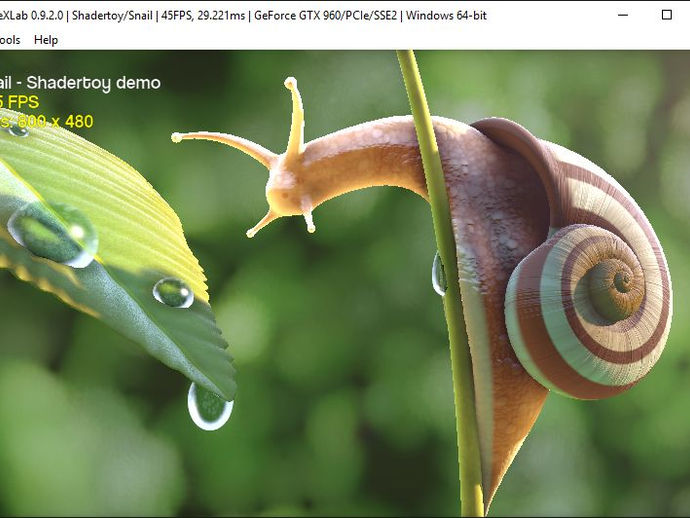
Task: Click the 'Shadertoy demo' overlay title
Action: [93, 83]
